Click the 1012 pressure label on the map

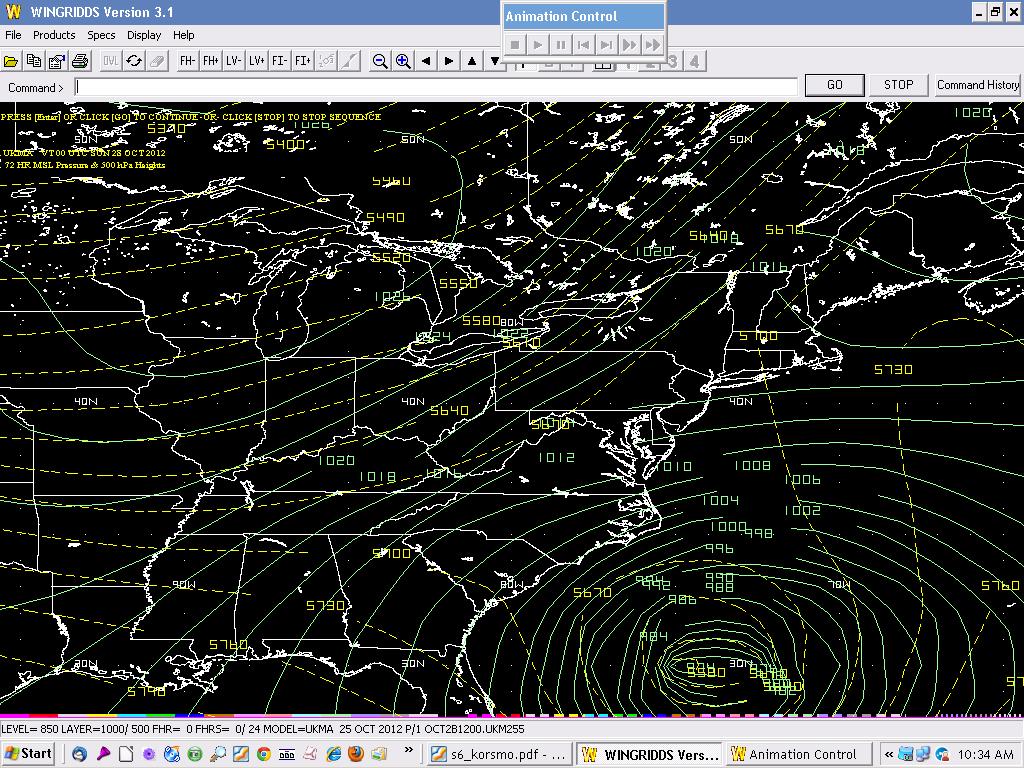556,457
